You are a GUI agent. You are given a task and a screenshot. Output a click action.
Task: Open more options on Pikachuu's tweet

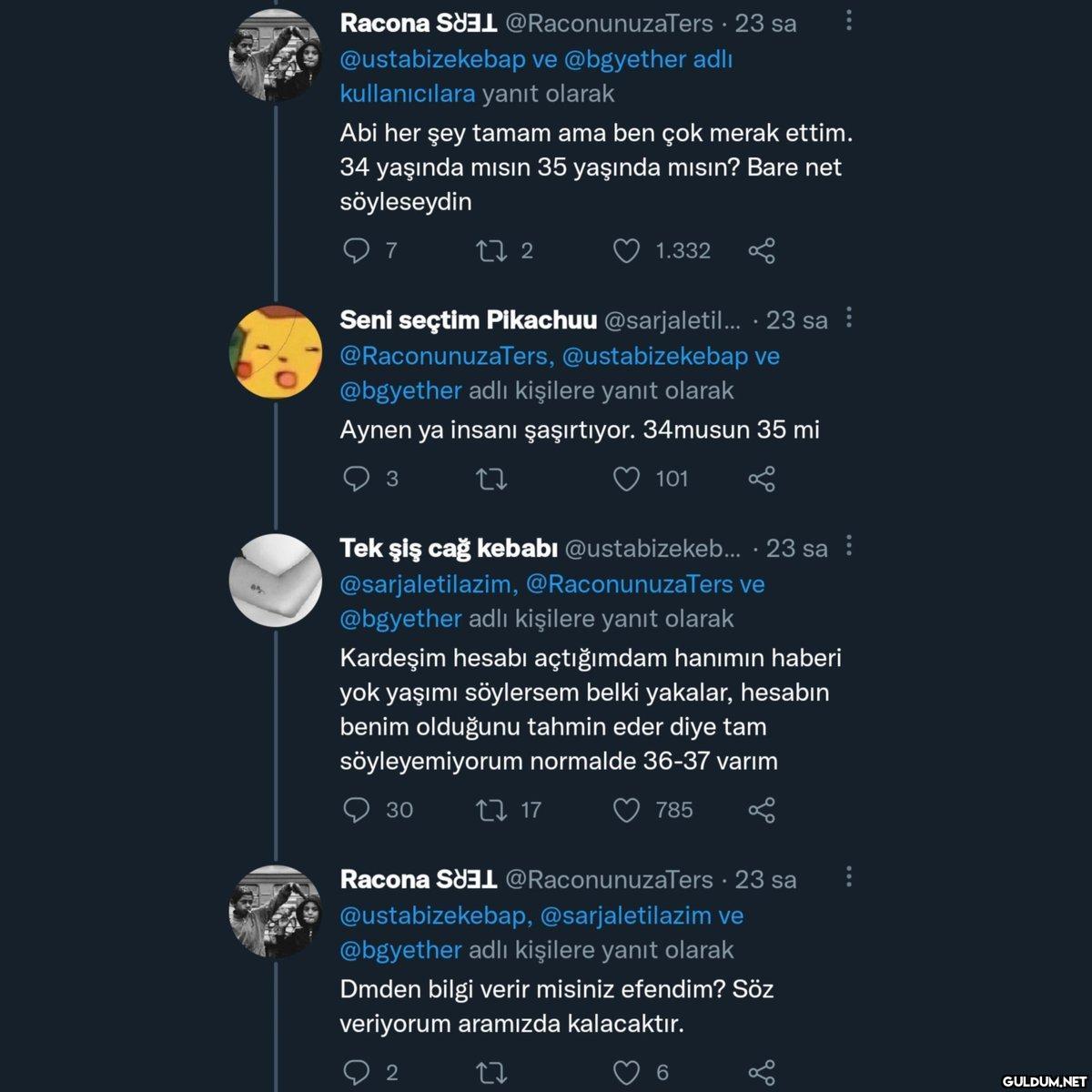click(x=849, y=318)
